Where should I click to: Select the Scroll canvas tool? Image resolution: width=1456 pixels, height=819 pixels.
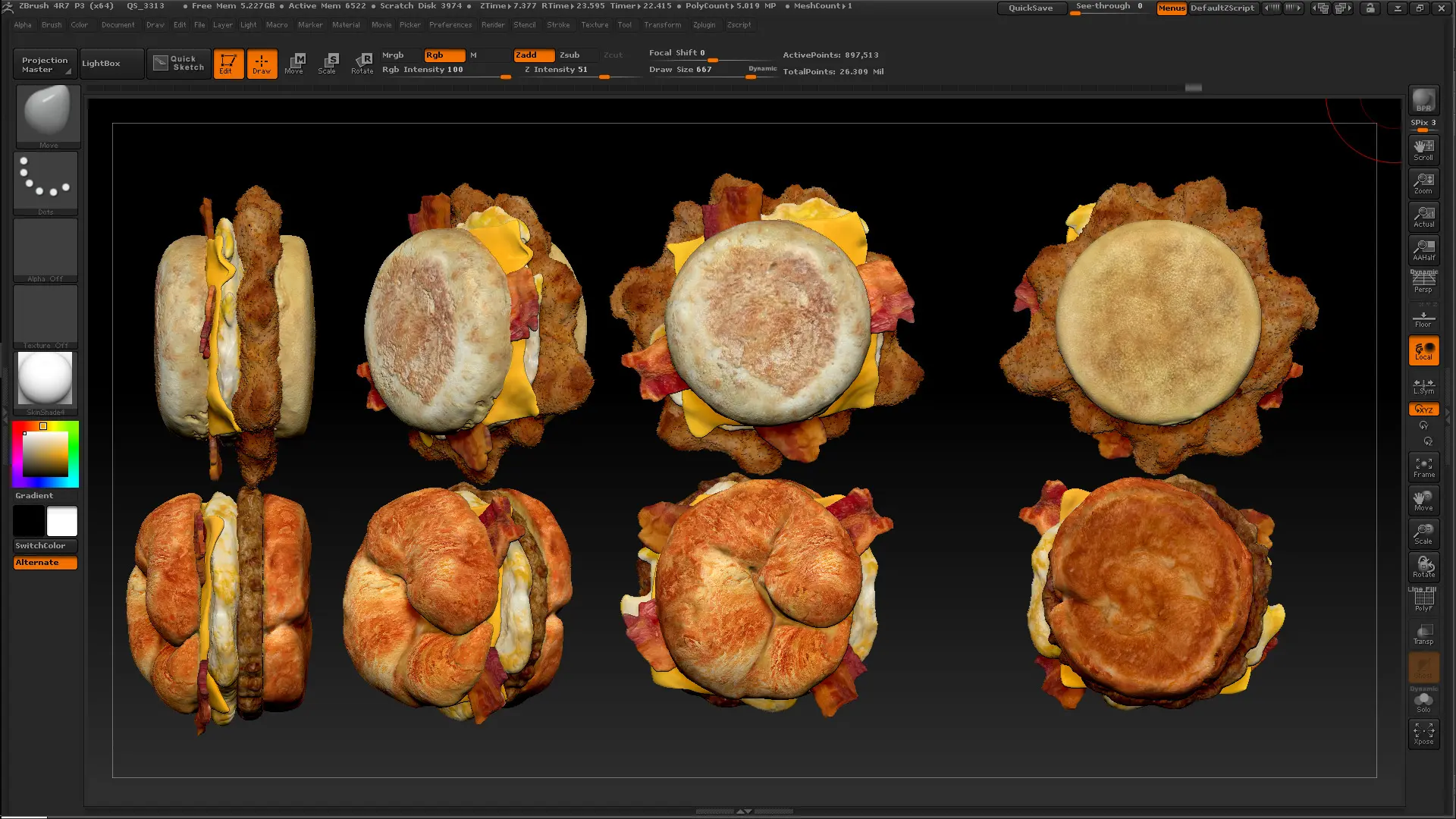click(x=1423, y=149)
